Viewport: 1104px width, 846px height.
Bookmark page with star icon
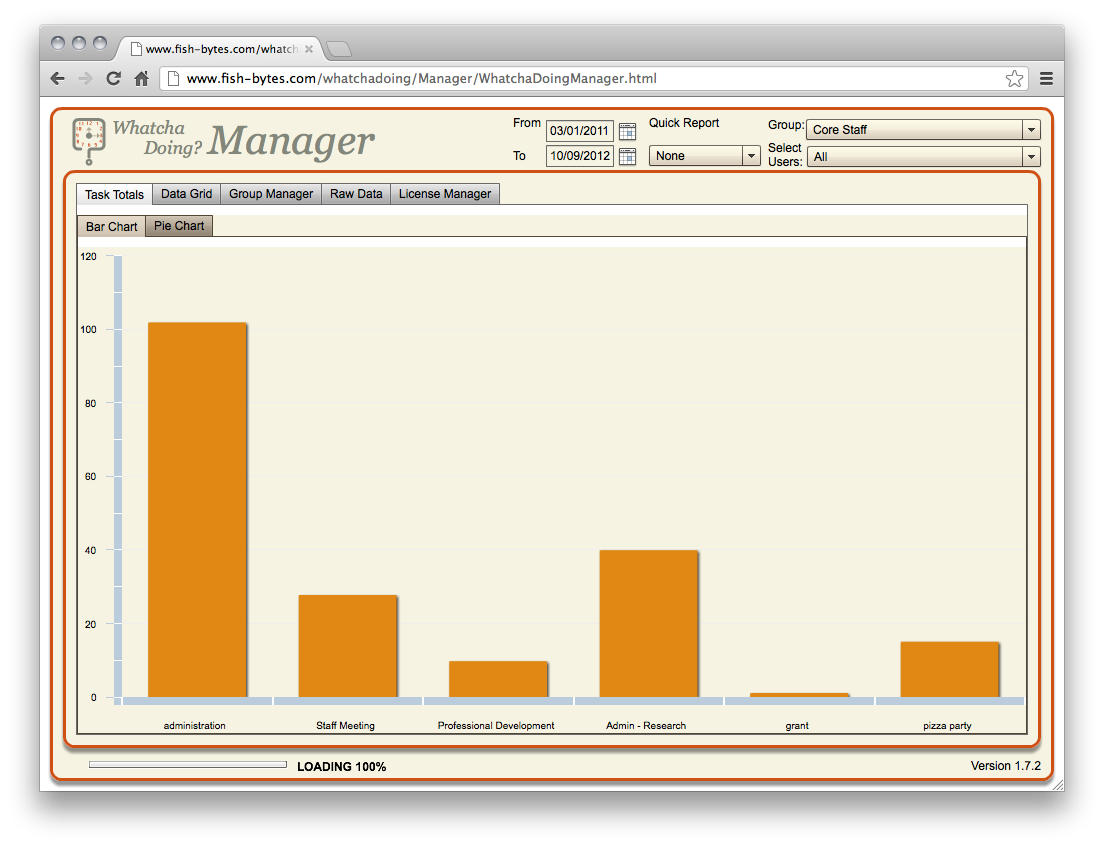(1014, 79)
